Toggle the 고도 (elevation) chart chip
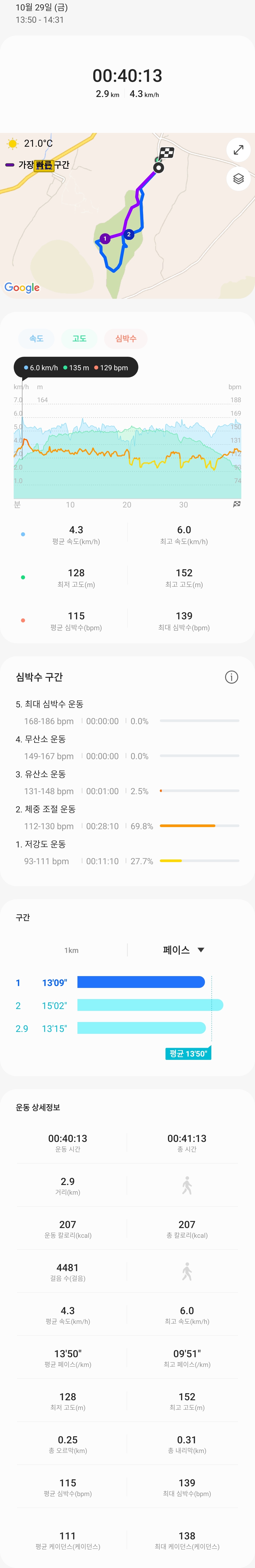 (80, 339)
